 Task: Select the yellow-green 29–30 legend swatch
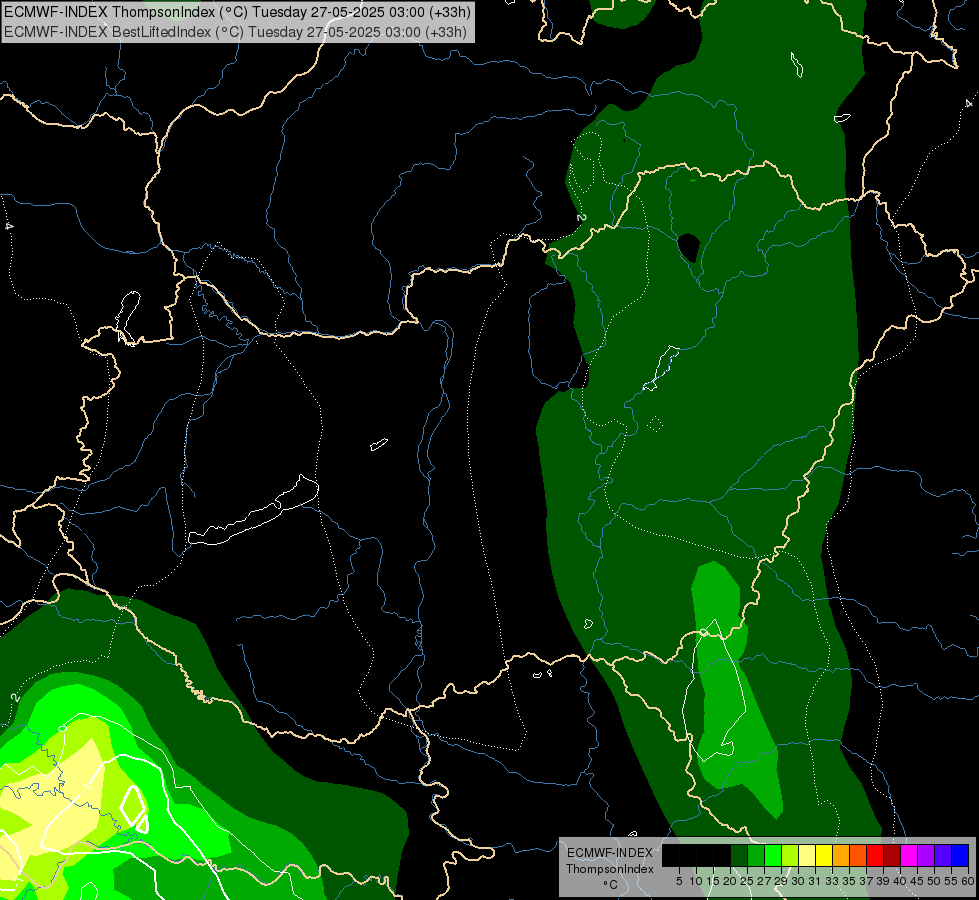790,855
